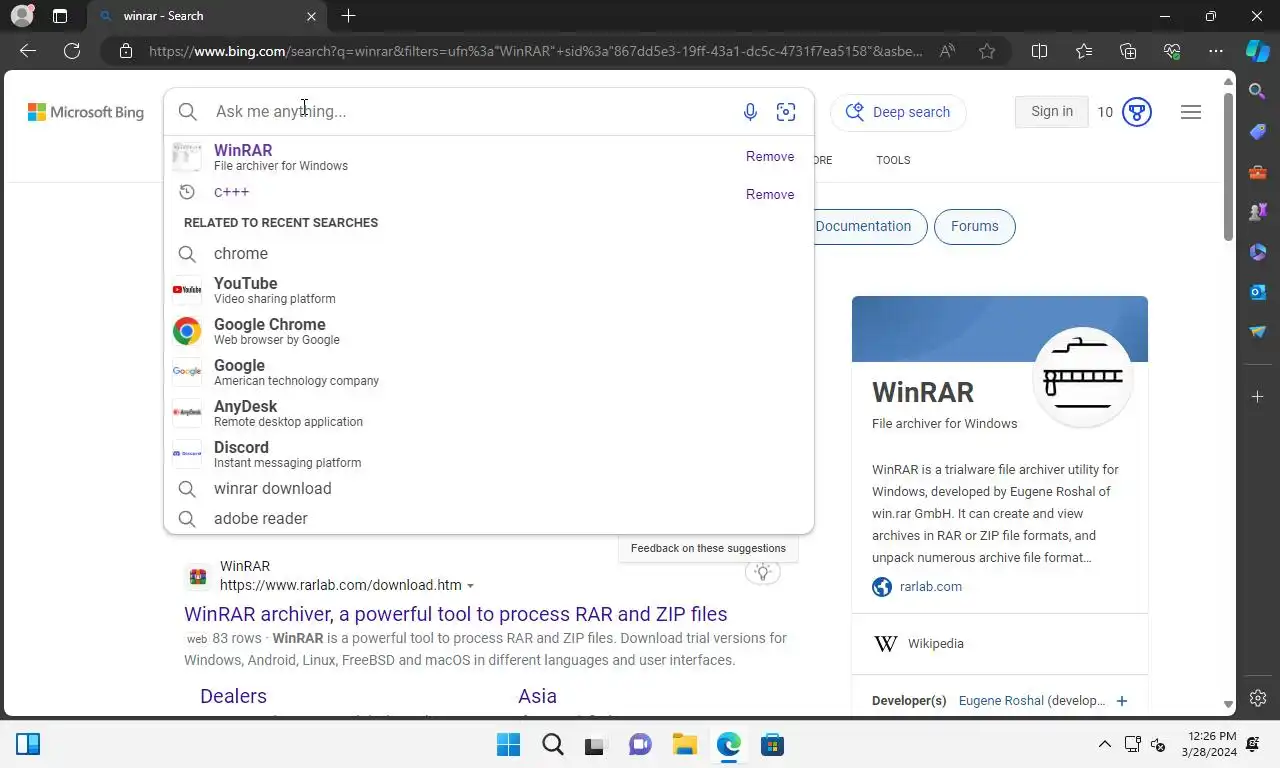Click the Edge profile avatar icon
This screenshot has width=1280, height=768.
pos(21,16)
